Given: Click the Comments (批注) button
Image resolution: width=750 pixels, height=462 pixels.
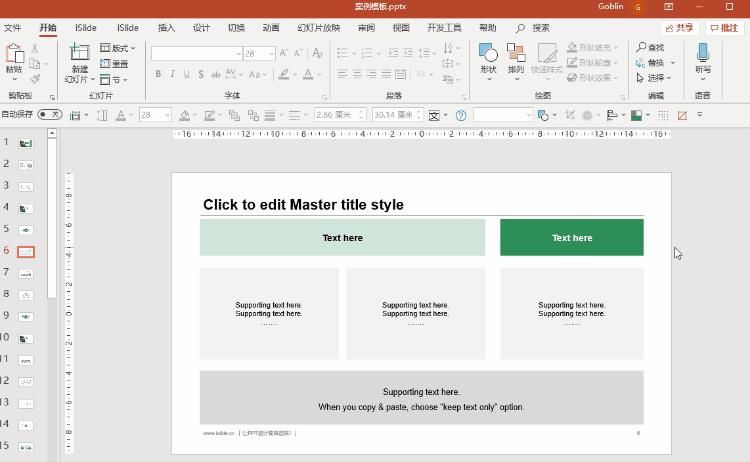Looking at the screenshot, I should 723,28.
